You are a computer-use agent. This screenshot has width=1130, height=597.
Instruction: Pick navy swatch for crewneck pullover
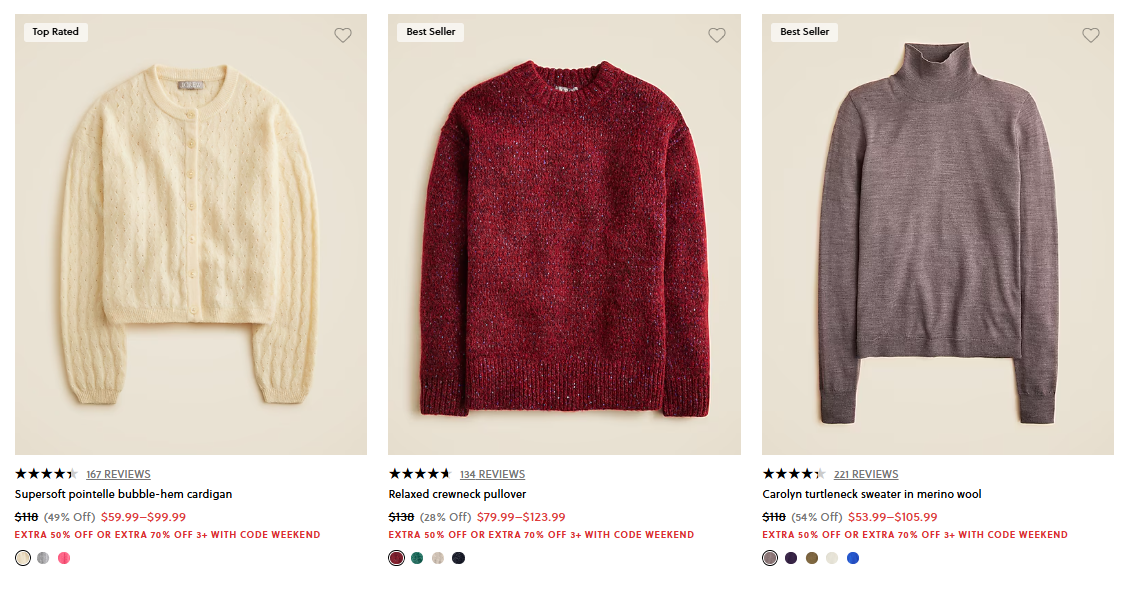(459, 558)
